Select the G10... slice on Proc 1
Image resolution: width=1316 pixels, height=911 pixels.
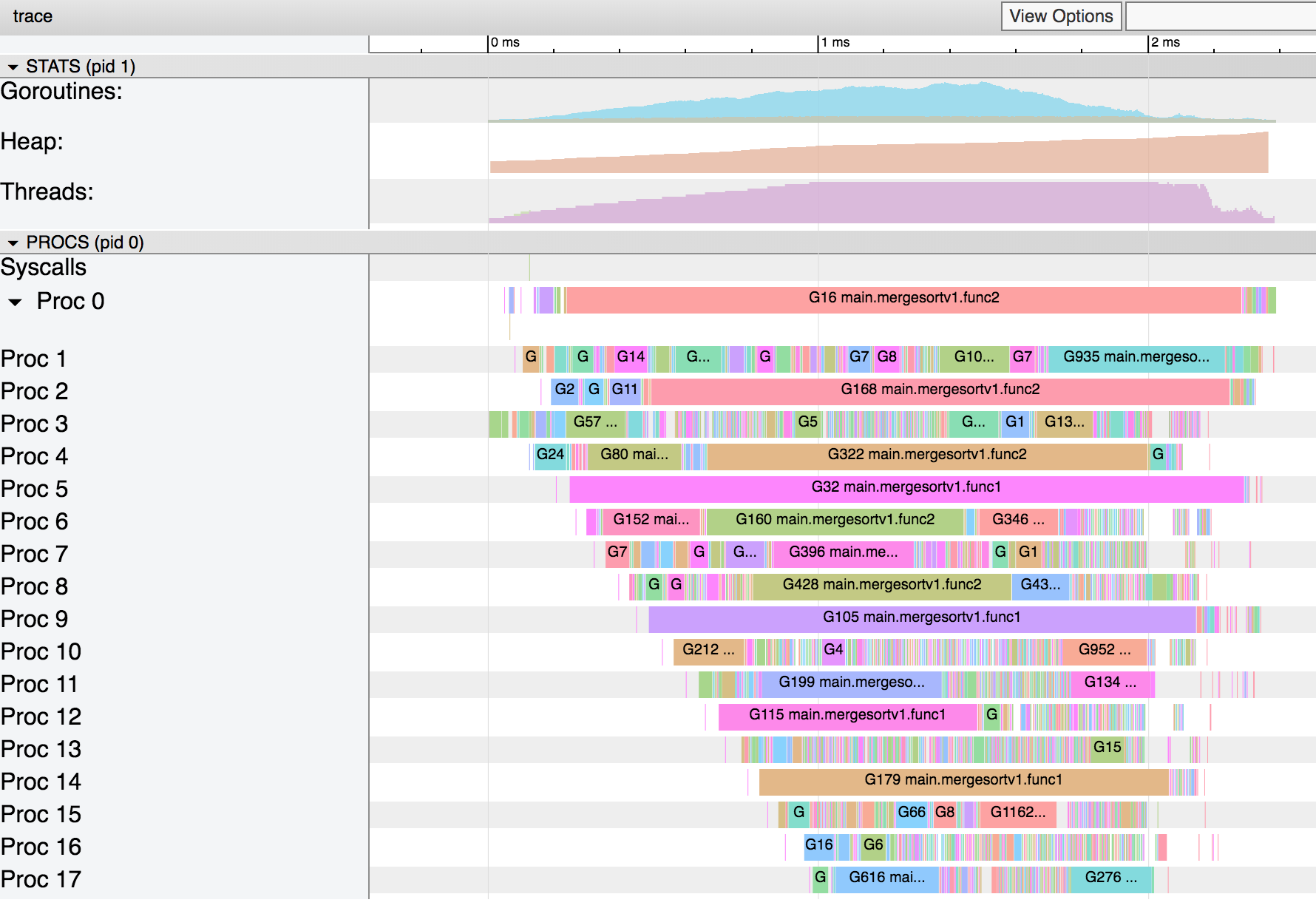pyautogui.click(x=974, y=359)
